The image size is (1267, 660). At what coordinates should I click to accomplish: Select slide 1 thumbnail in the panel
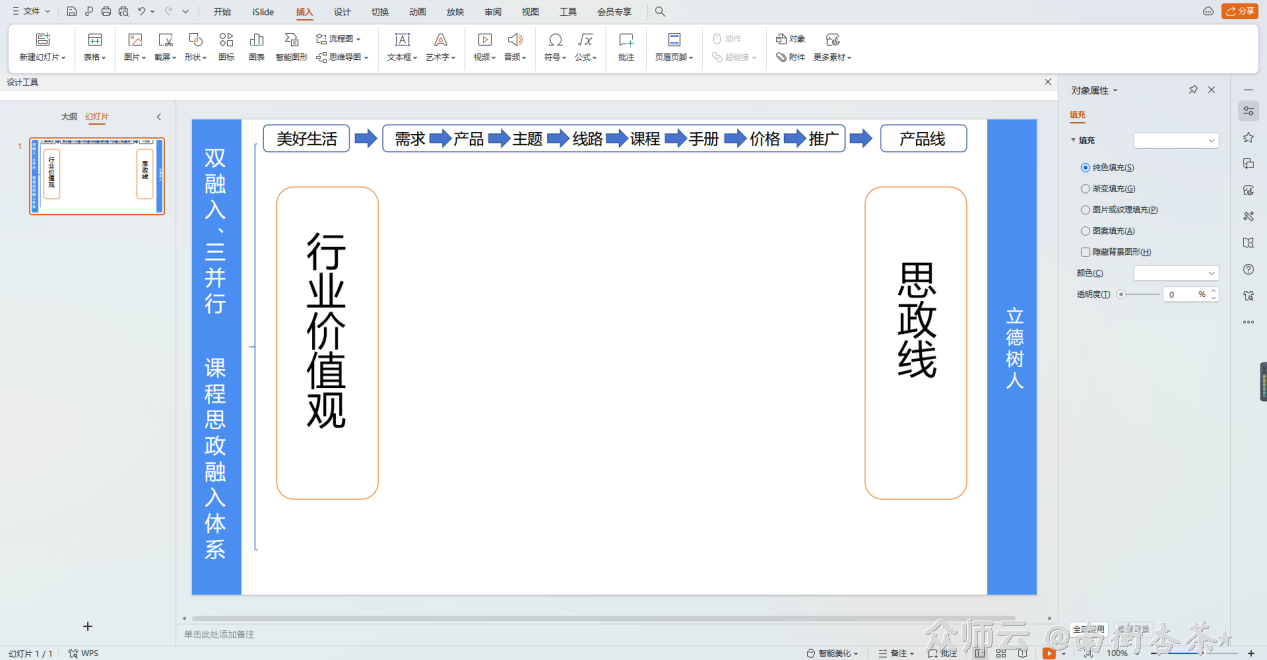coord(96,176)
